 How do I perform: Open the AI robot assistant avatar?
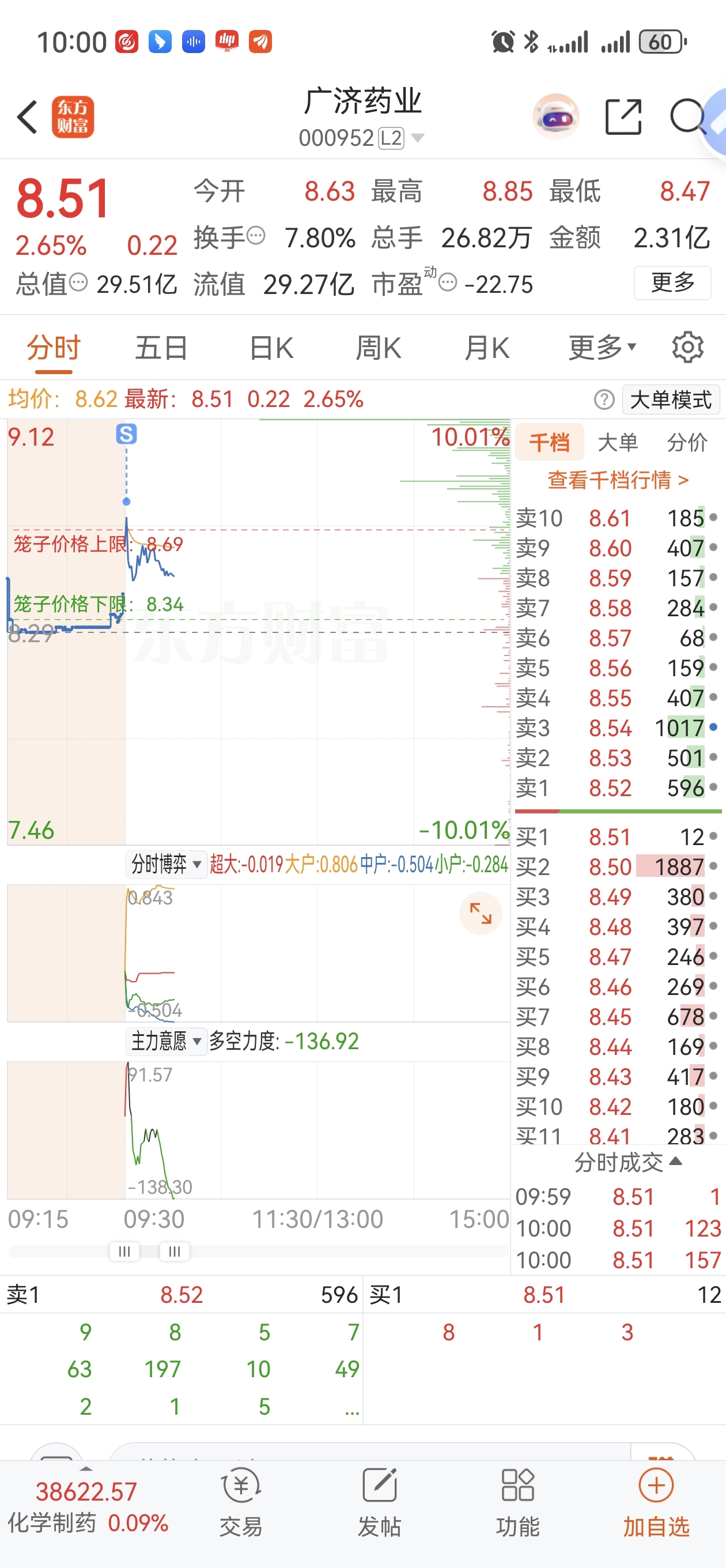[555, 116]
